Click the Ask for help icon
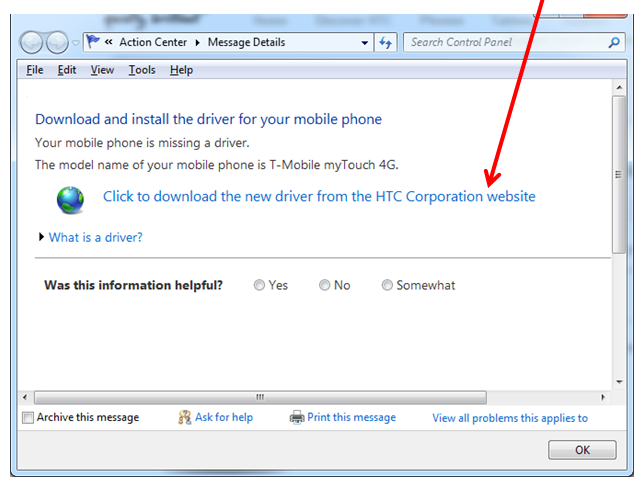The height and width of the screenshot is (483, 644). pyautogui.click(x=184, y=417)
